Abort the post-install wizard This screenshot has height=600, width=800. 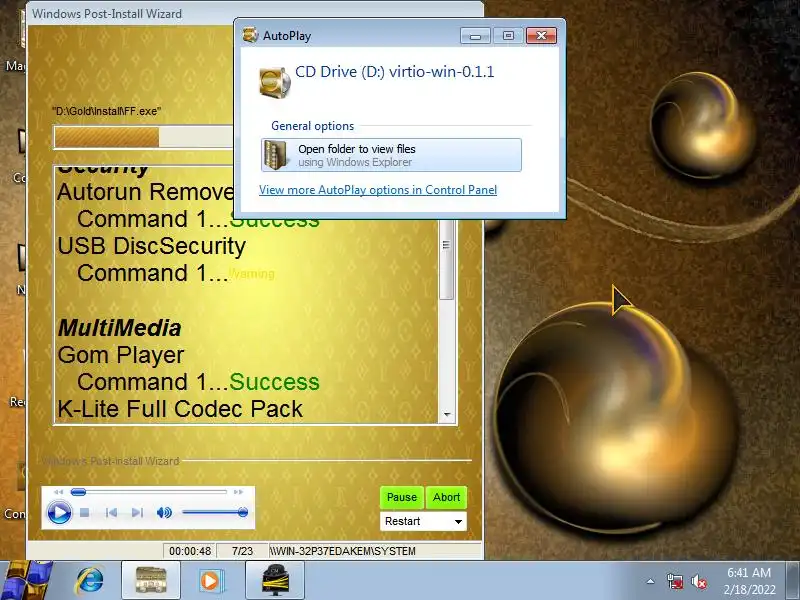click(446, 497)
